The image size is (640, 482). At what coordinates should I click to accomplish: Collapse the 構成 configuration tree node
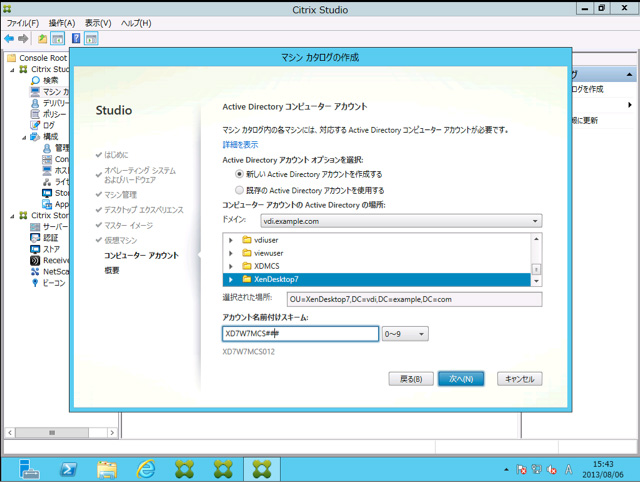[x=24, y=137]
